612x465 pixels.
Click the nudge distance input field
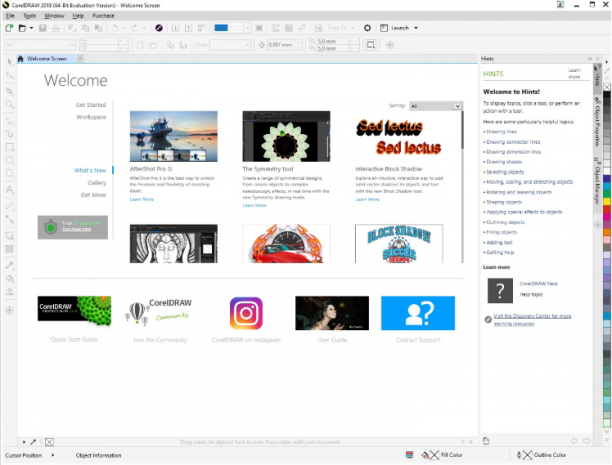(282, 45)
